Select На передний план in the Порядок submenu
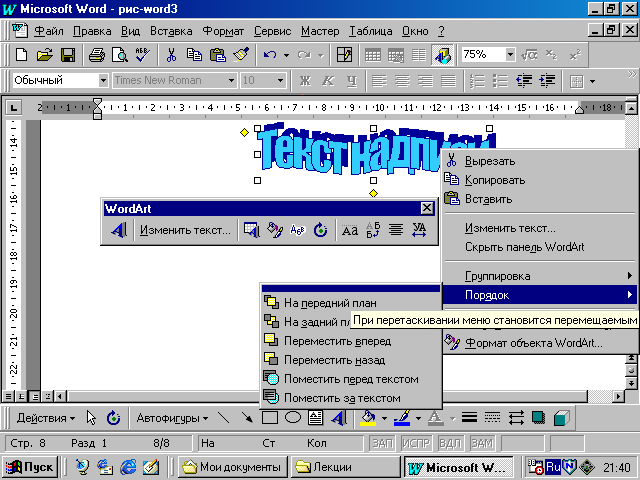 (351, 303)
